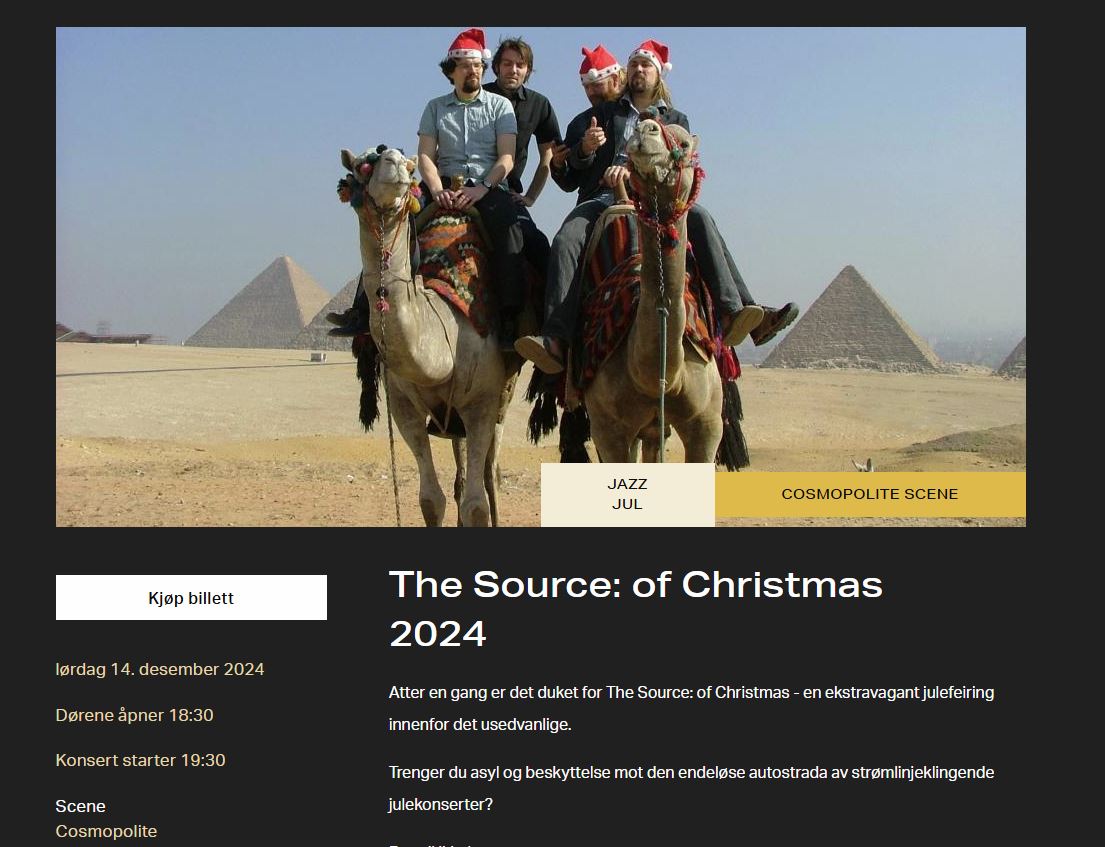Viewport: 1105px width, 847px height.
Task: Click the word julekonserter? in the description
Action: (440, 804)
